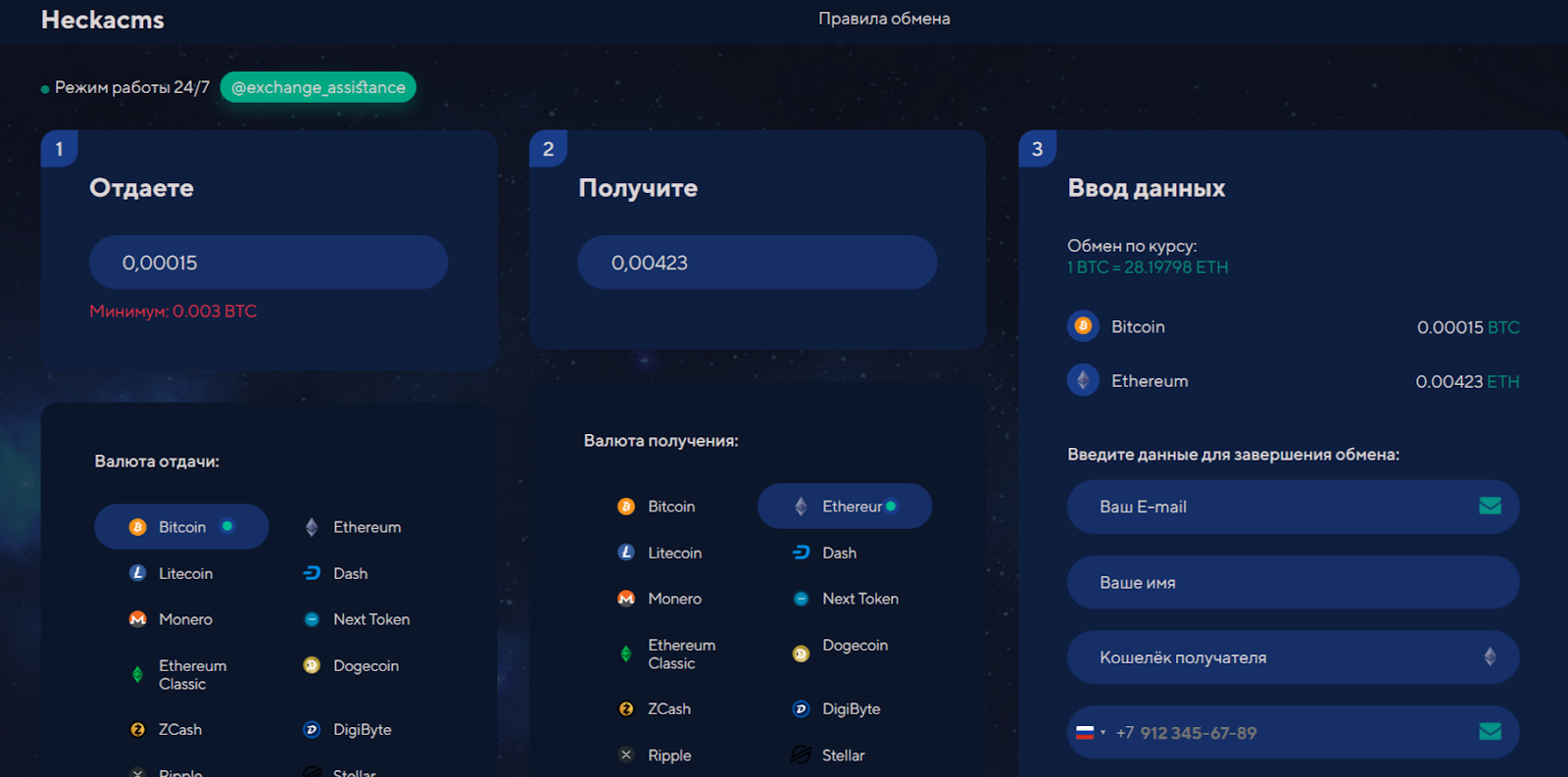Screen dimensions: 1568x777
Task: Focus the Ваше имя input
Action: click(x=1294, y=582)
